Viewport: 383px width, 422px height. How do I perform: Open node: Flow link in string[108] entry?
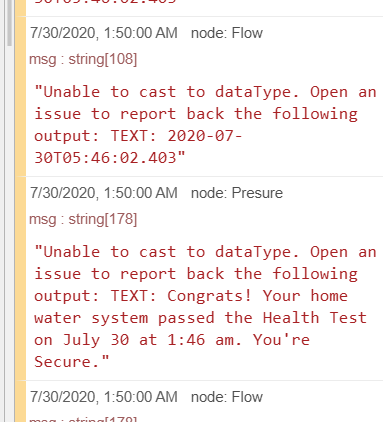pyautogui.click(x=227, y=33)
